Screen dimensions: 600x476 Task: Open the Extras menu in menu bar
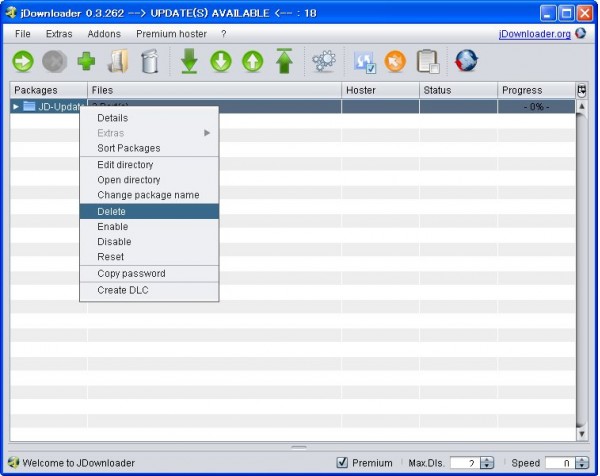tap(59, 34)
